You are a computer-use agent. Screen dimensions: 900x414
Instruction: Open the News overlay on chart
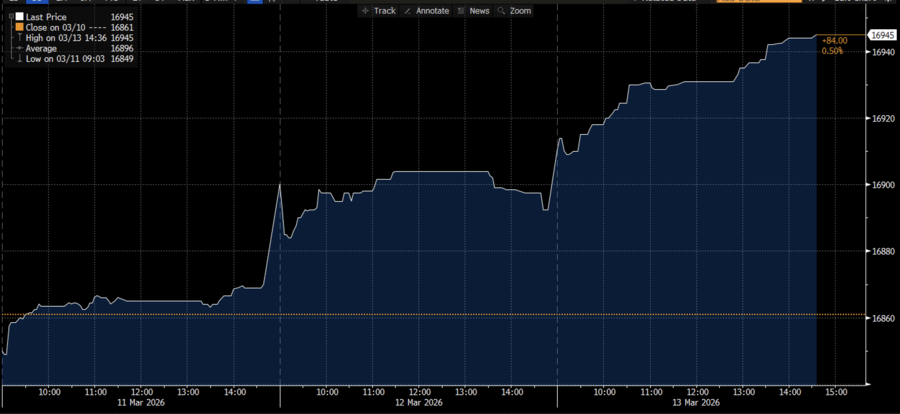point(473,10)
